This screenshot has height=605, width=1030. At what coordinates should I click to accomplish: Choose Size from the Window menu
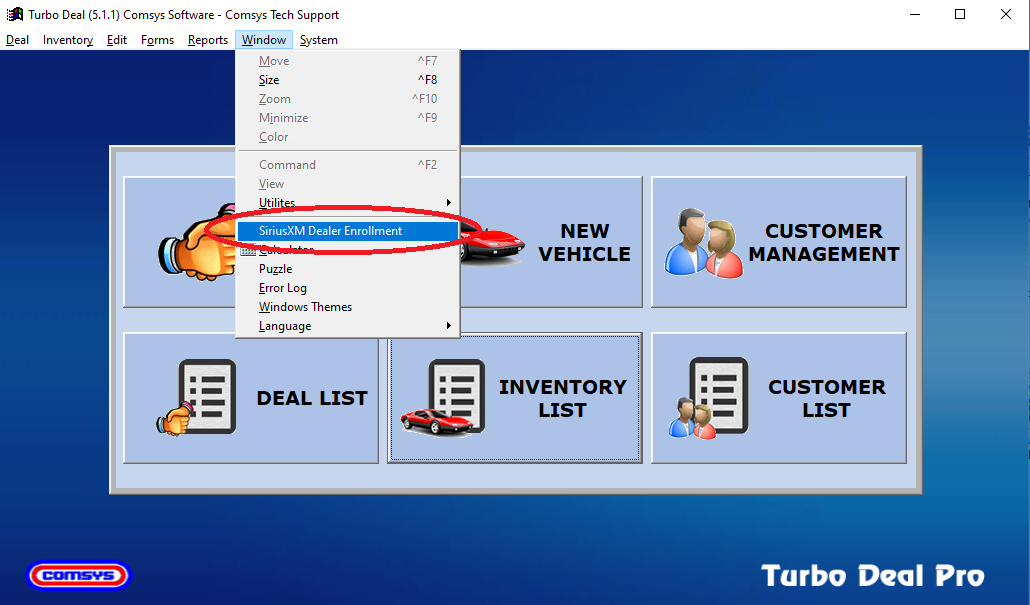tap(347, 80)
